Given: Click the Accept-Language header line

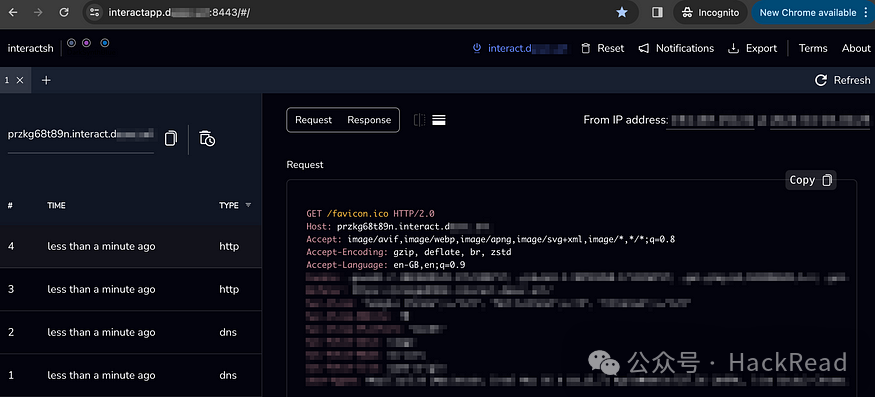Looking at the screenshot, I should [386, 265].
